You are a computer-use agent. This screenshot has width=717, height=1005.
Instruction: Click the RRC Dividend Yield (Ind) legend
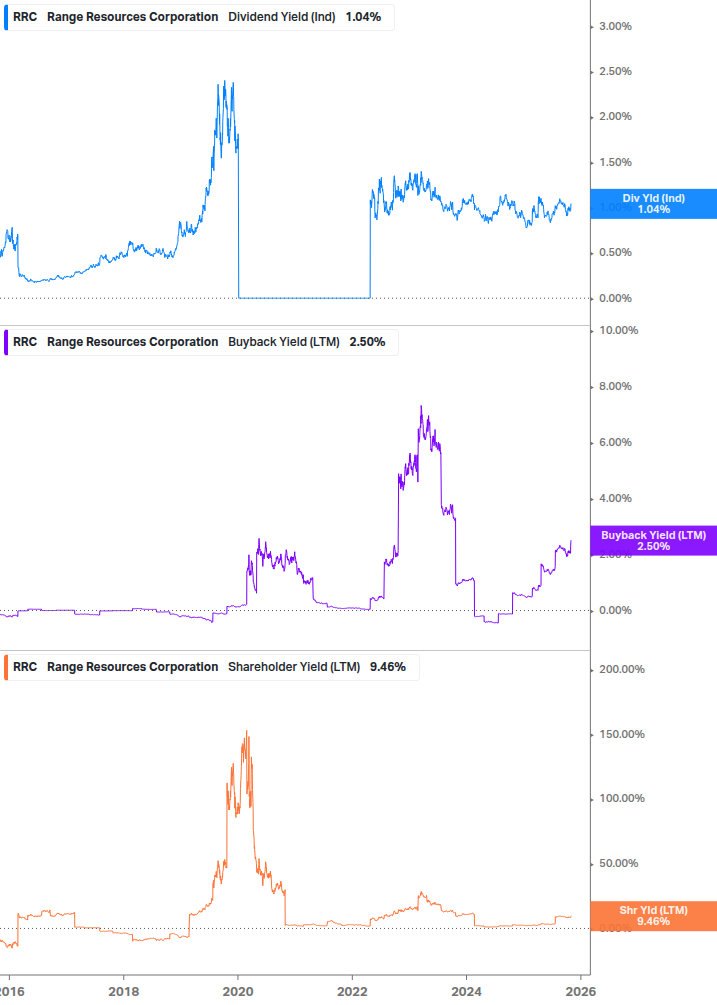click(x=199, y=17)
